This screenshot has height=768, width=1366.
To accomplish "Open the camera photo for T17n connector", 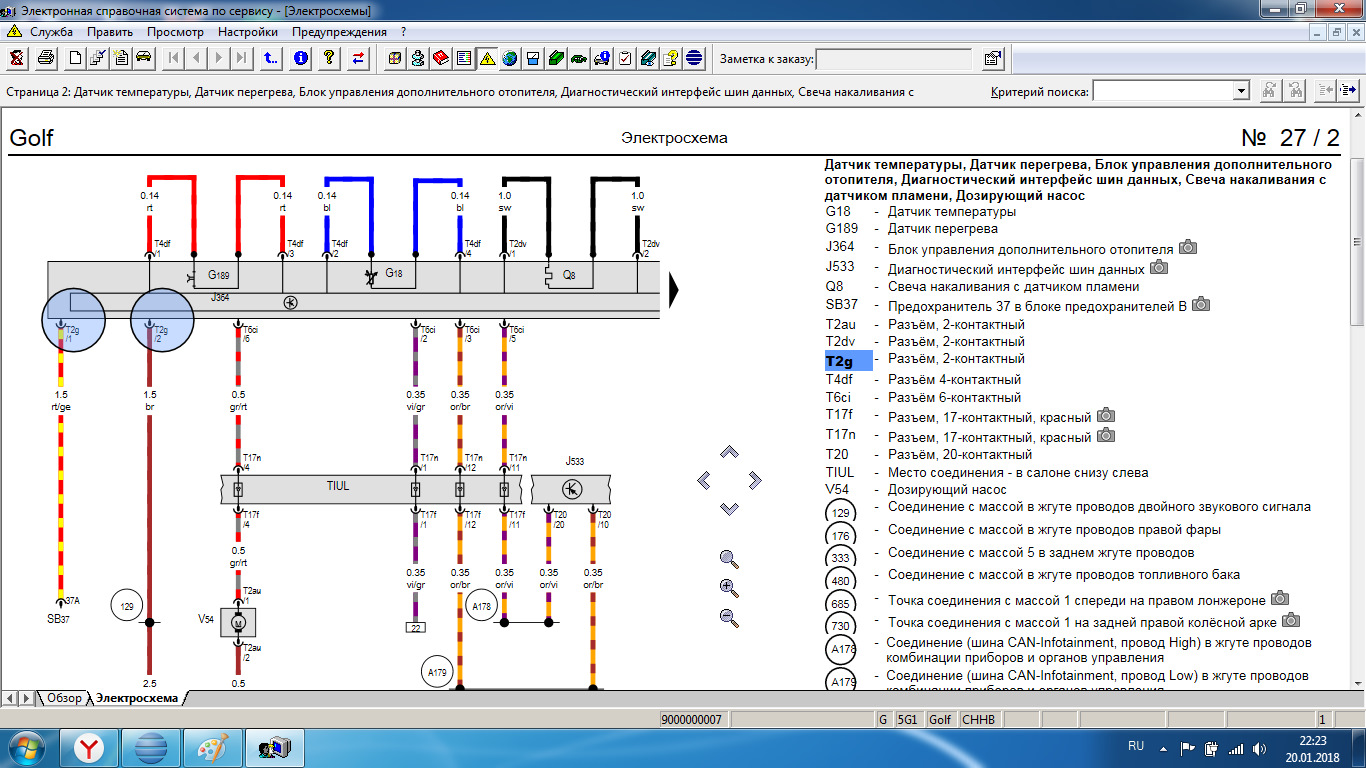I will (1105, 435).
